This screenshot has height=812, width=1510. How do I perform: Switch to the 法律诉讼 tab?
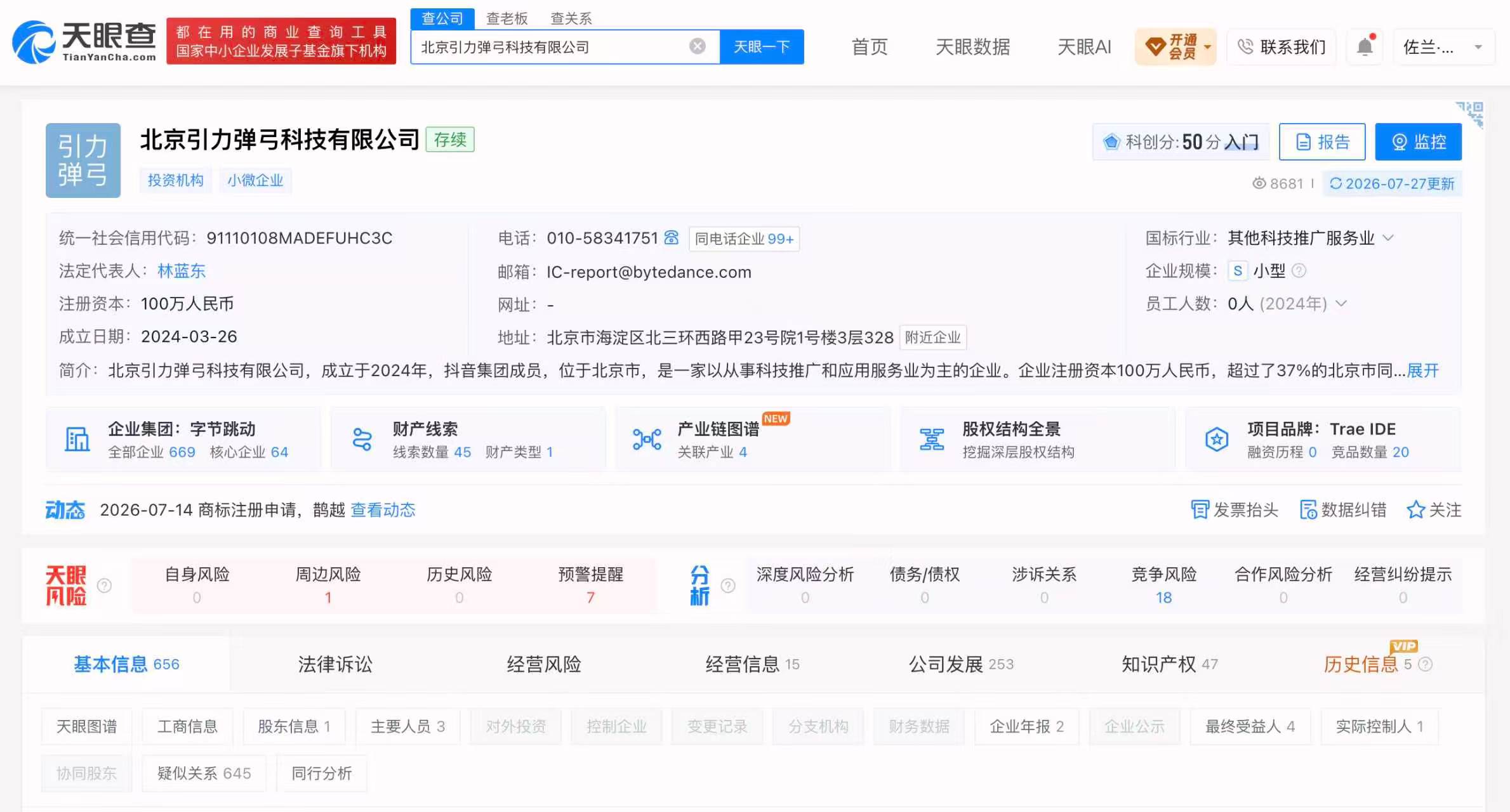335,664
